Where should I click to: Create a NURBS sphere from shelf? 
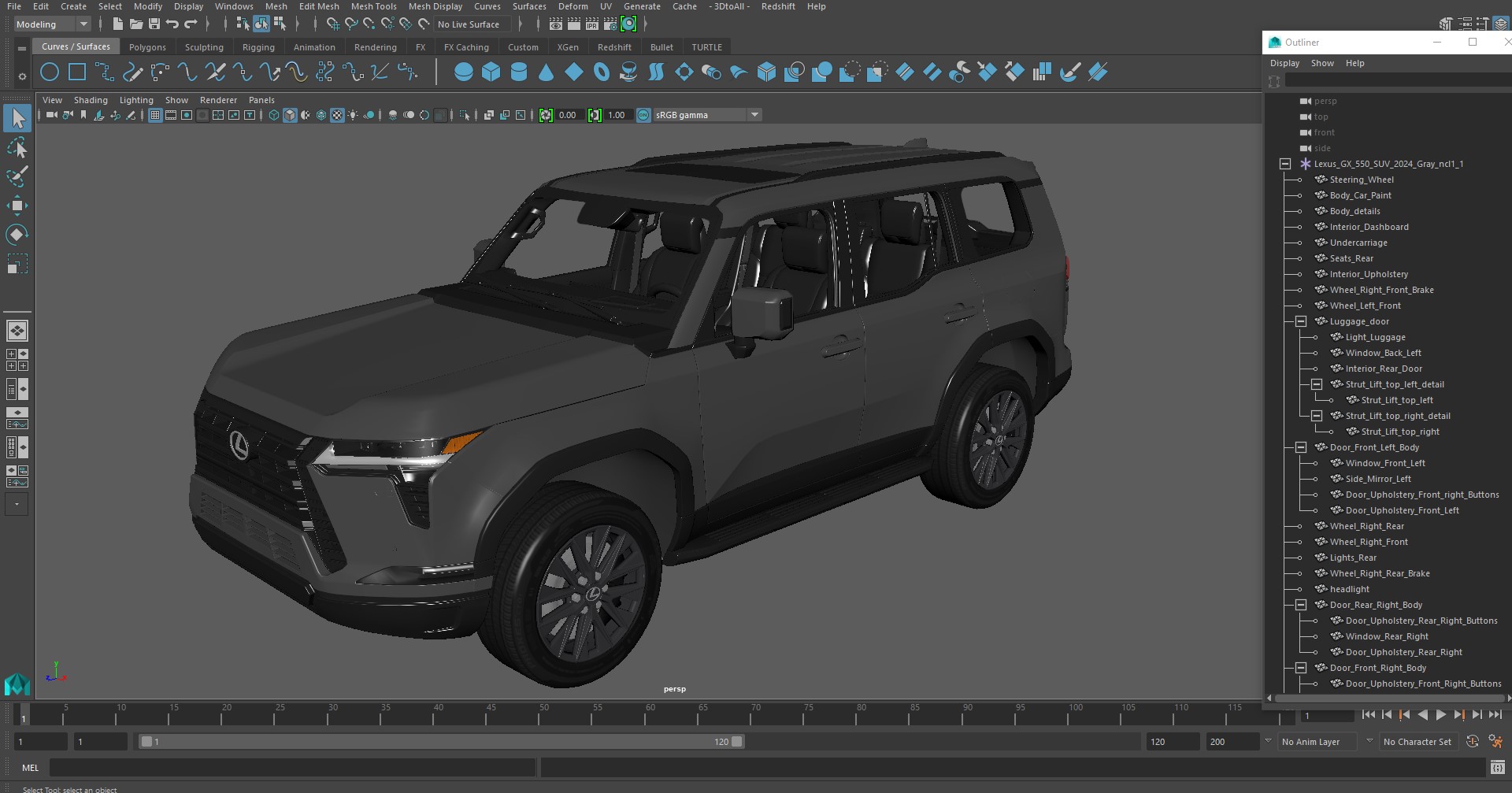(x=464, y=72)
